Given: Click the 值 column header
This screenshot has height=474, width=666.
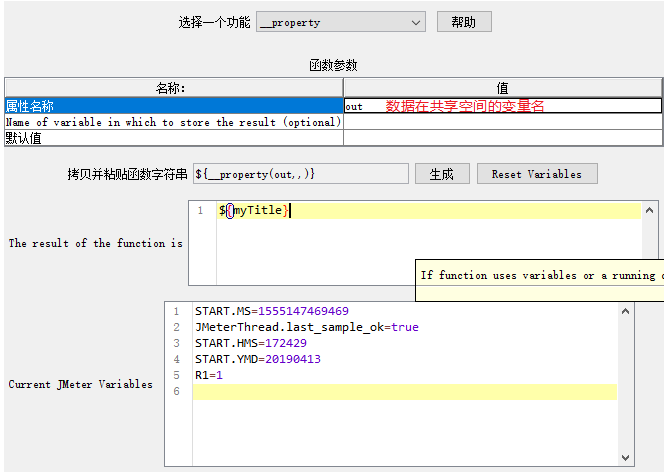Looking at the screenshot, I should coord(502,88).
